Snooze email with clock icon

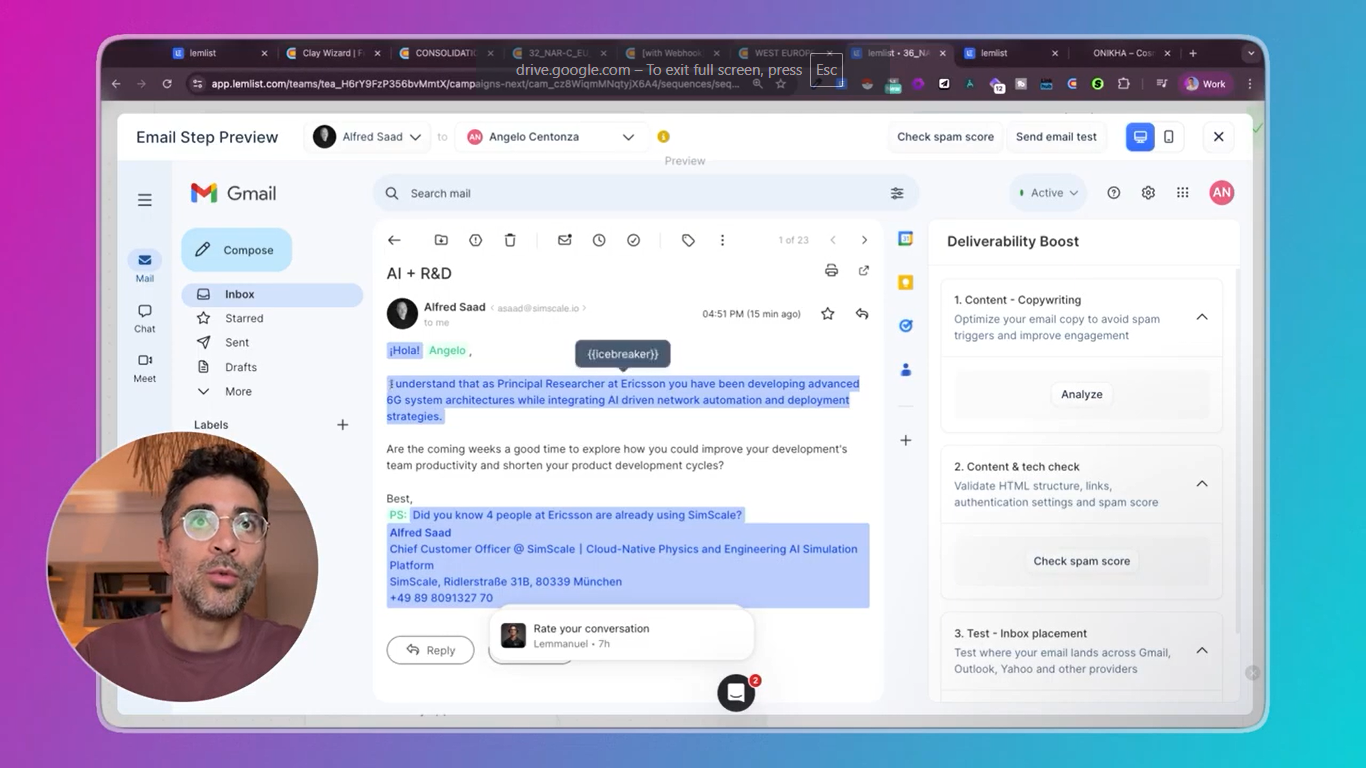click(599, 240)
